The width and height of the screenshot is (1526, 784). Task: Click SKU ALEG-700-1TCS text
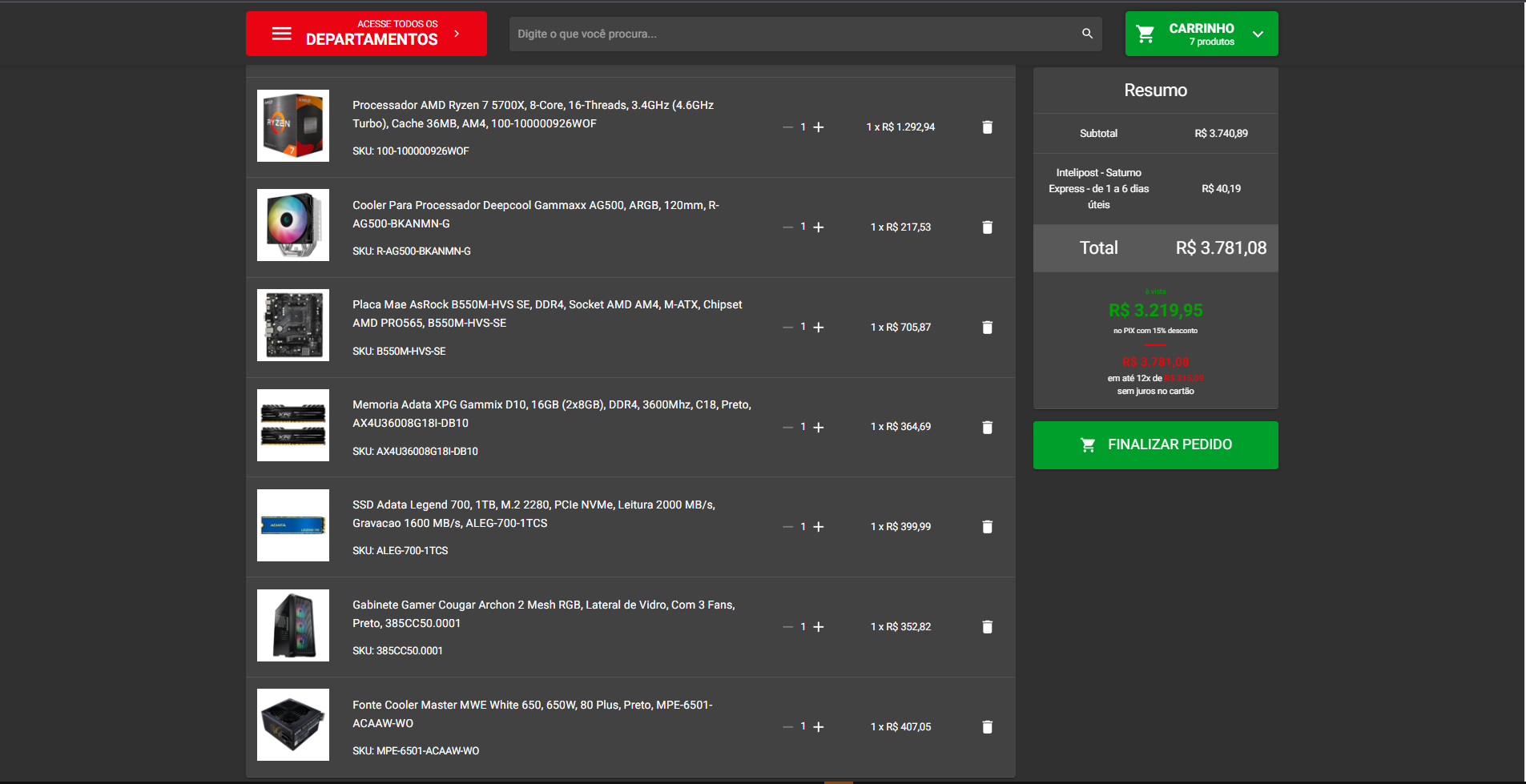(x=401, y=551)
